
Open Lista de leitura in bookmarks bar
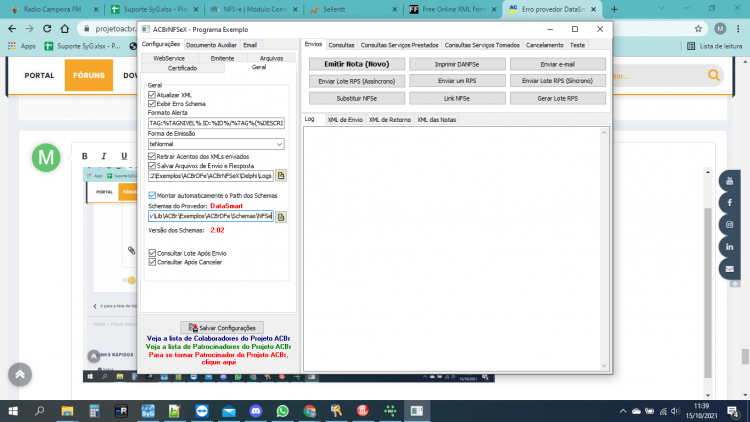(715, 46)
